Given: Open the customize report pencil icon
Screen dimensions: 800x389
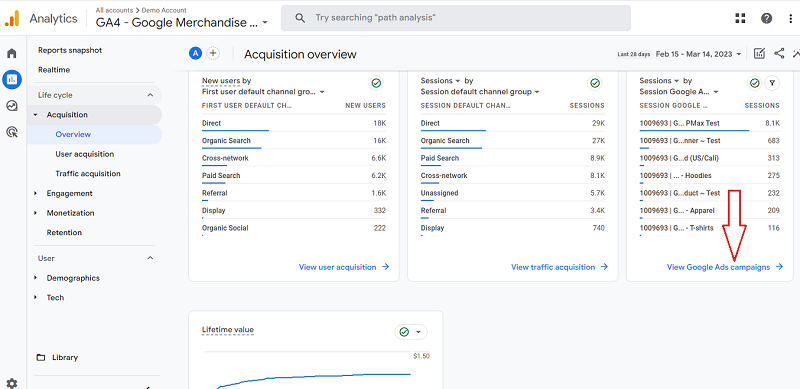Looking at the screenshot, I should [760, 54].
